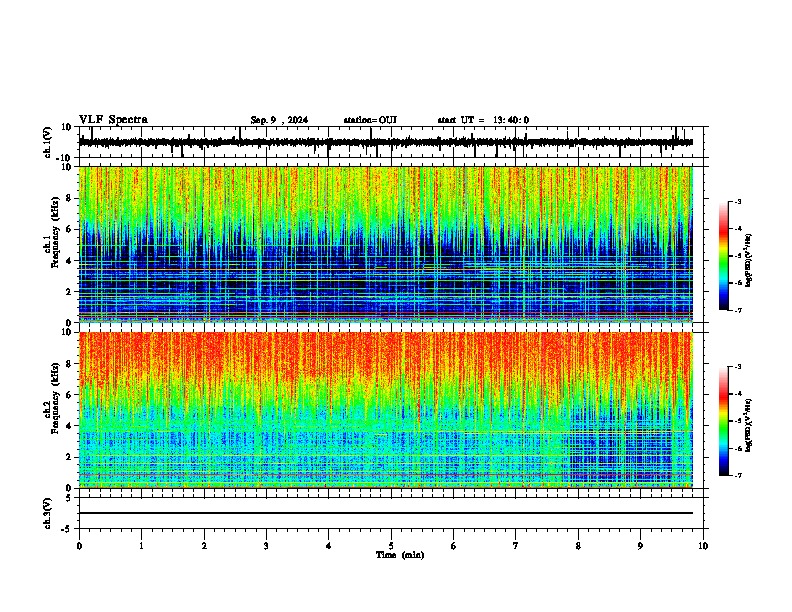Click the ch.1 color scale bar
This screenshot has height=612, width=792.
(724, 256)
